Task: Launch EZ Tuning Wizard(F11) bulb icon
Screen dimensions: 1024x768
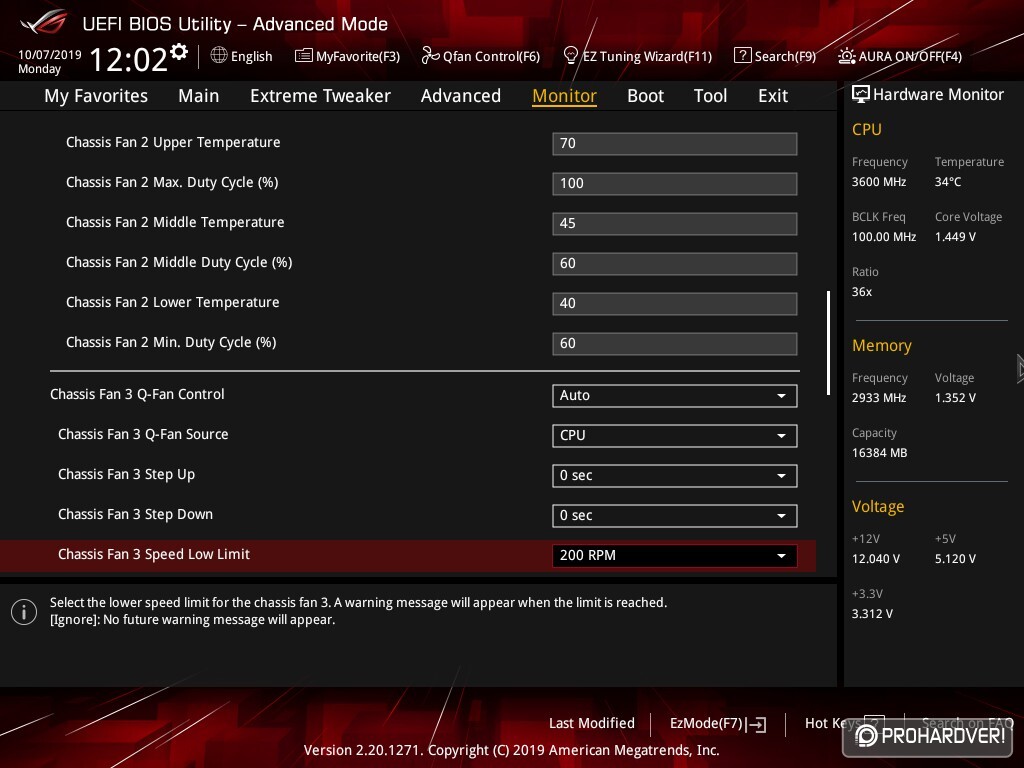Action: (570, 56)
